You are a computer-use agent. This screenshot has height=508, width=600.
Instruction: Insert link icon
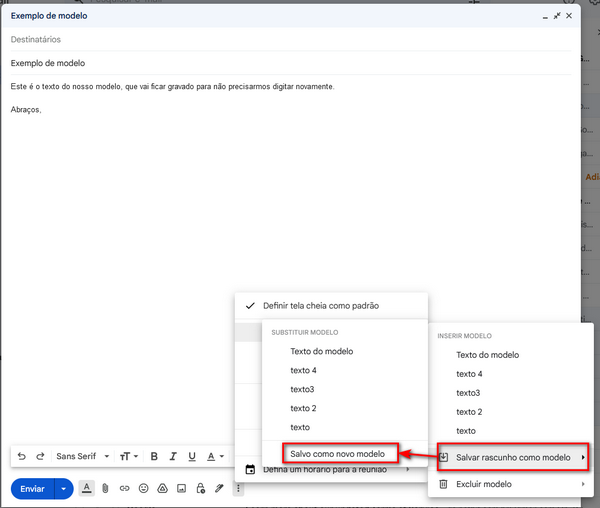pyautogui.click(x=124, y=488)
